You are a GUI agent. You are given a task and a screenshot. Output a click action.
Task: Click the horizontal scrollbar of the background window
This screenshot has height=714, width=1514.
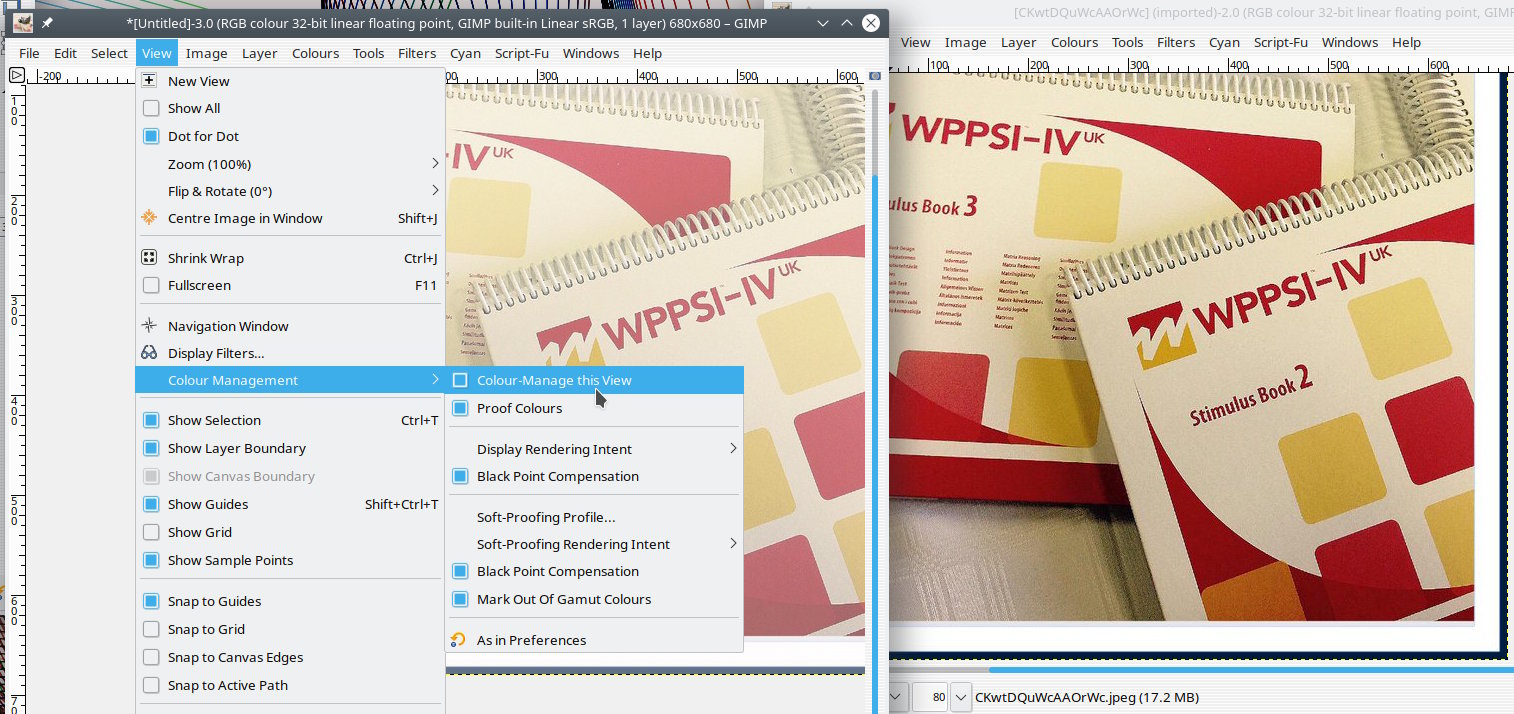point(1200,670)
